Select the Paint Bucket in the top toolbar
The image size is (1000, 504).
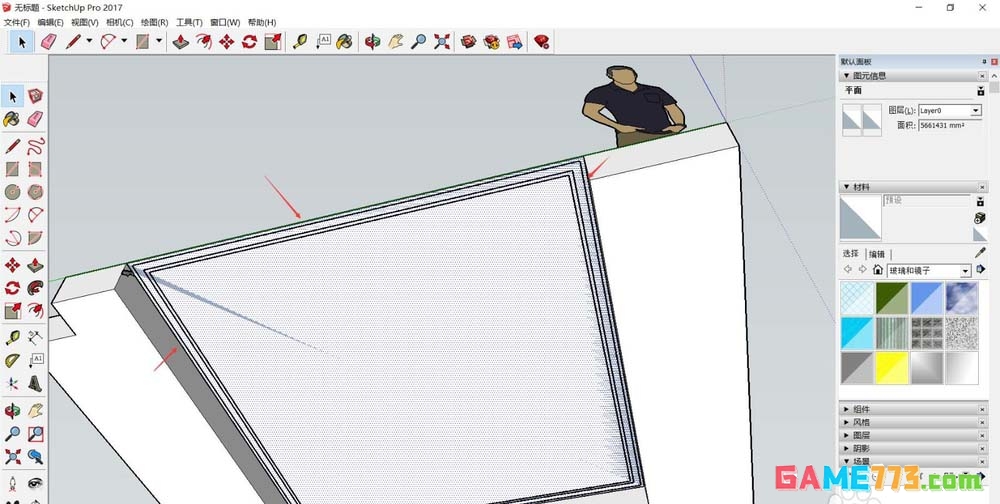point(344,42)
